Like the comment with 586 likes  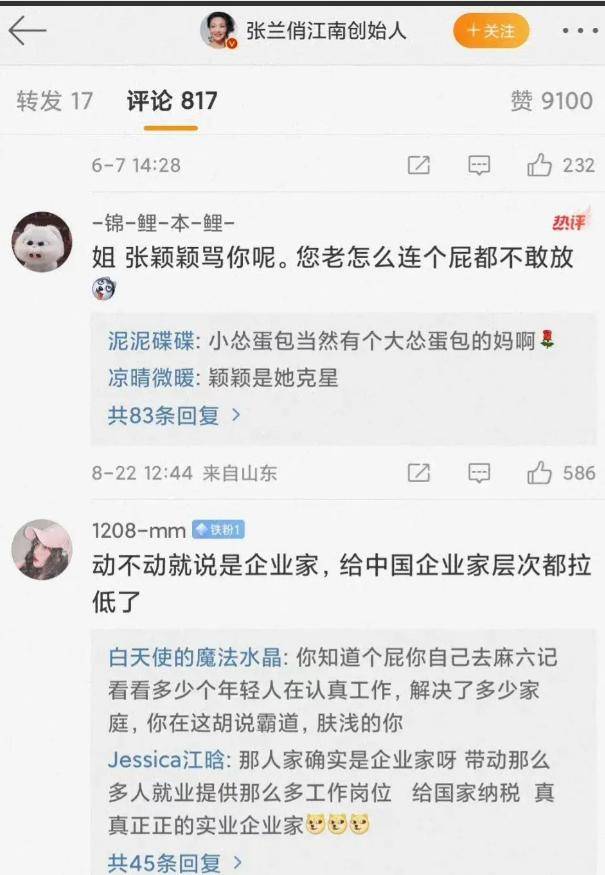pos(539,473)
